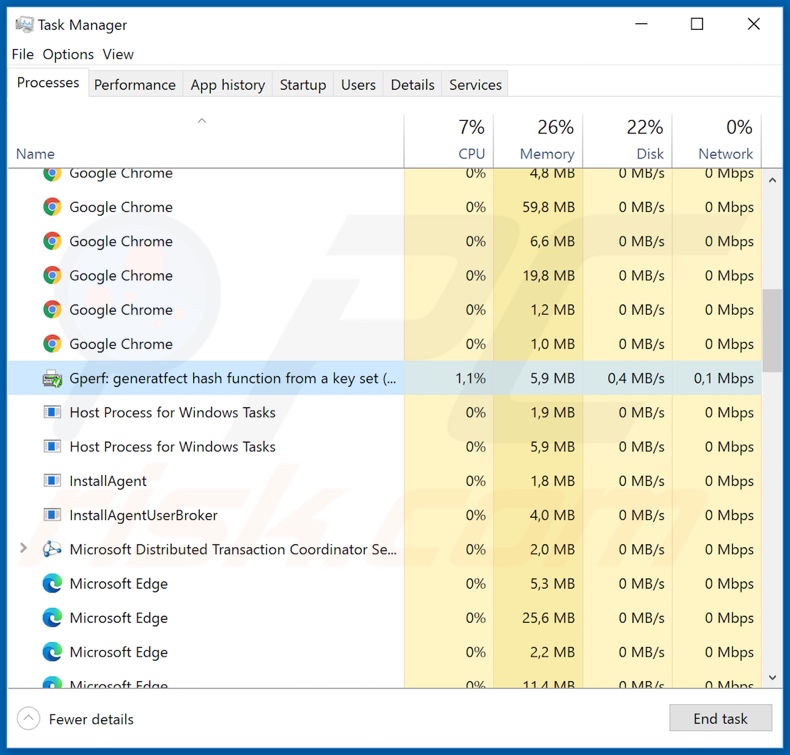The image size is (790, 755).
Task: Sort processes by Network column header
Action: click(x=717, y=141)
